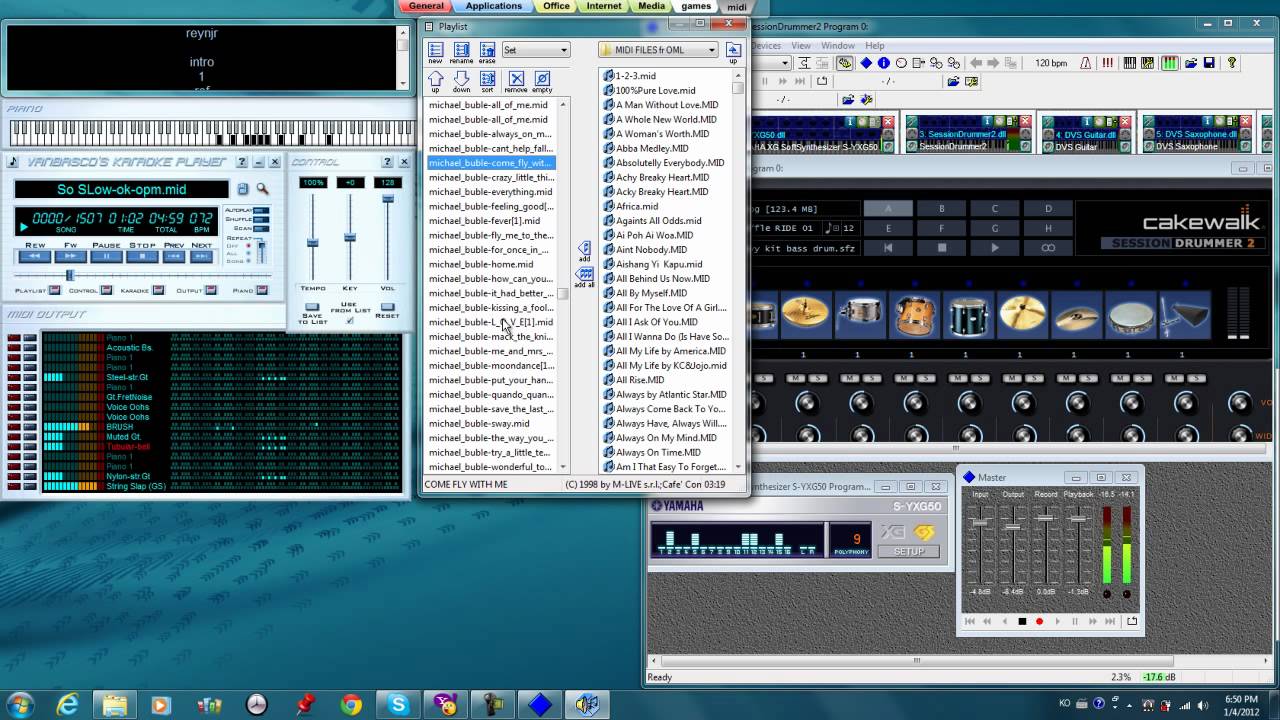Switch to the games tab
This screenshot has height=720, width=1280.
pyautogui.click(x=696, y=6)
